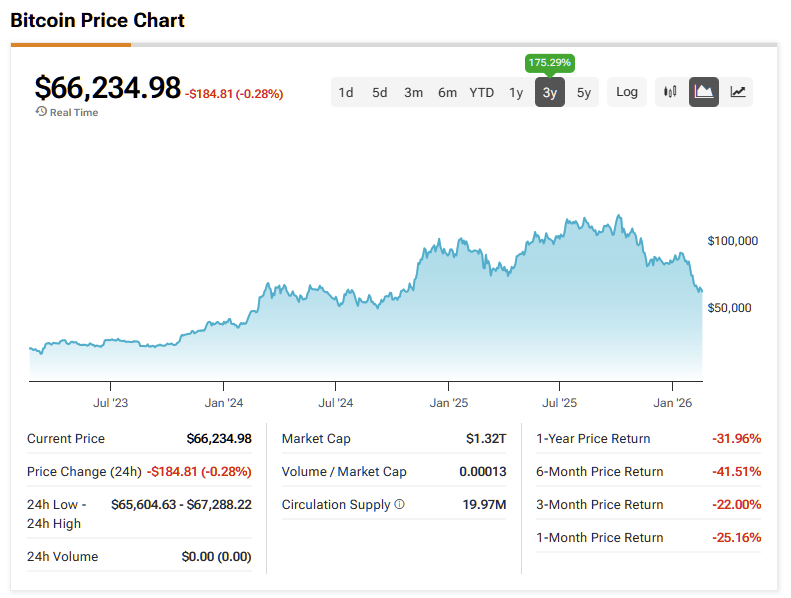This screenshot has width=791, height=598.
Task: Click the table's Price Change (24h) value
Action: pyautogui.click(x=199, y=471)
